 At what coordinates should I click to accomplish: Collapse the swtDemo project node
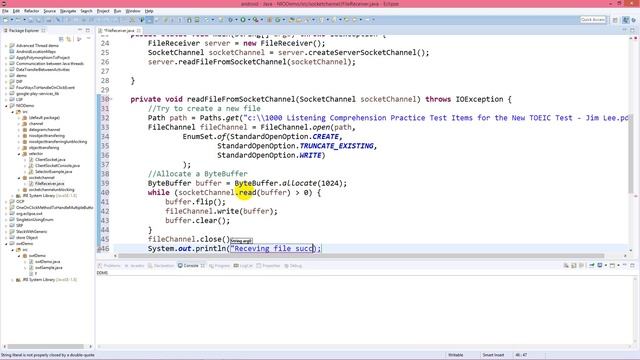(7, 244)
